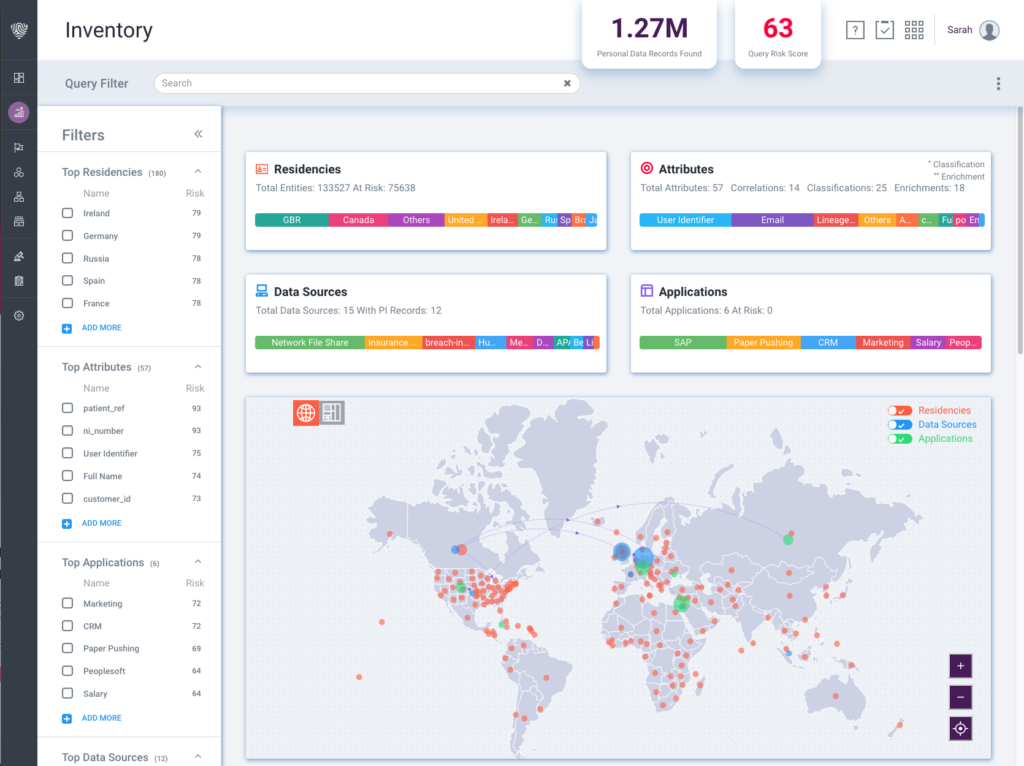The image size is (1024, 766).
Task: Click the flag icon in the left sidebar
Action: pos(18,147)
